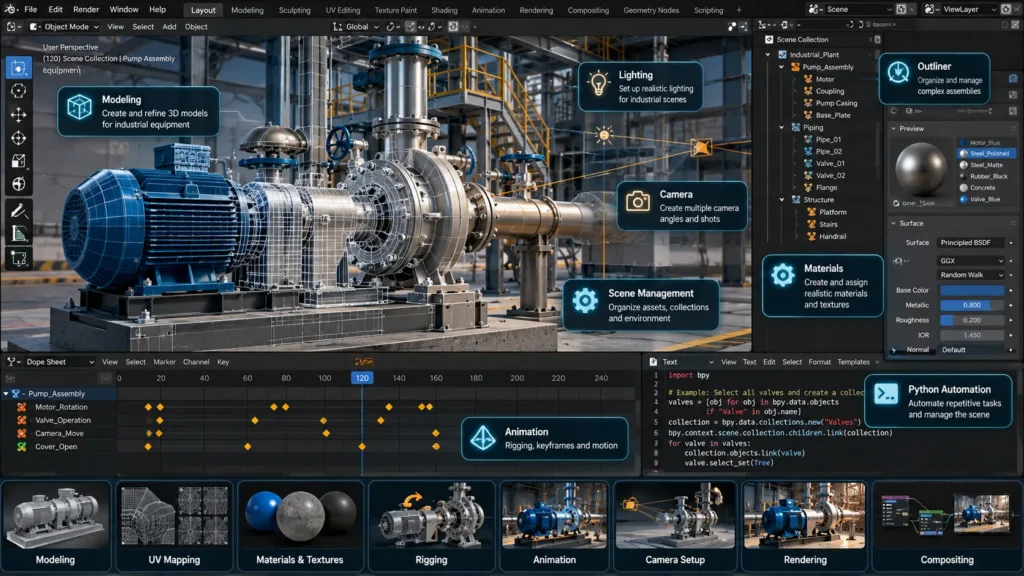1024x576 pixels.
Task: Click the Scene datablock icon in top bar
Action: point(815,9)
